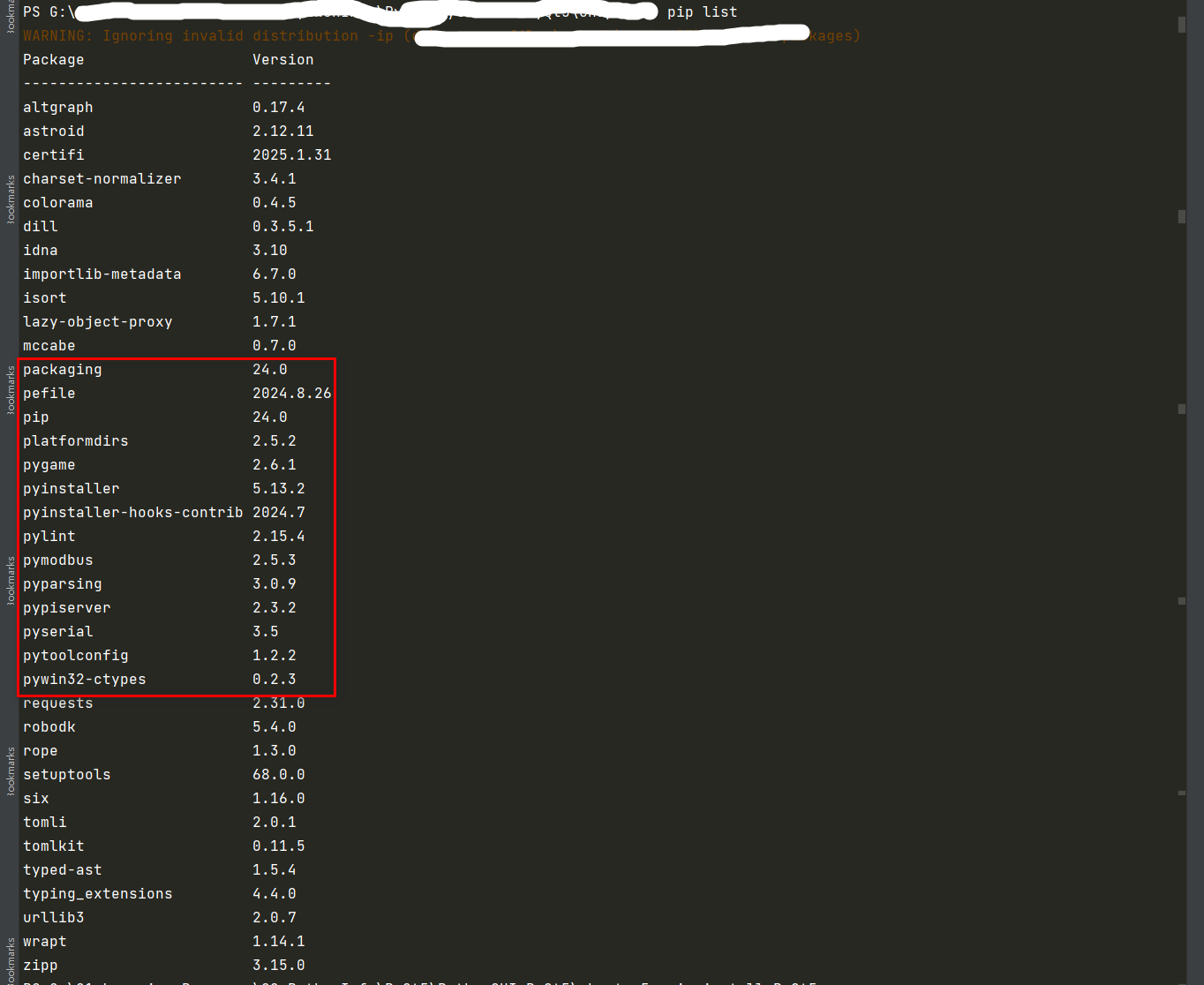Select the pyinstaller package name
The image size is (1204, 985).
(x=71, y=488)
